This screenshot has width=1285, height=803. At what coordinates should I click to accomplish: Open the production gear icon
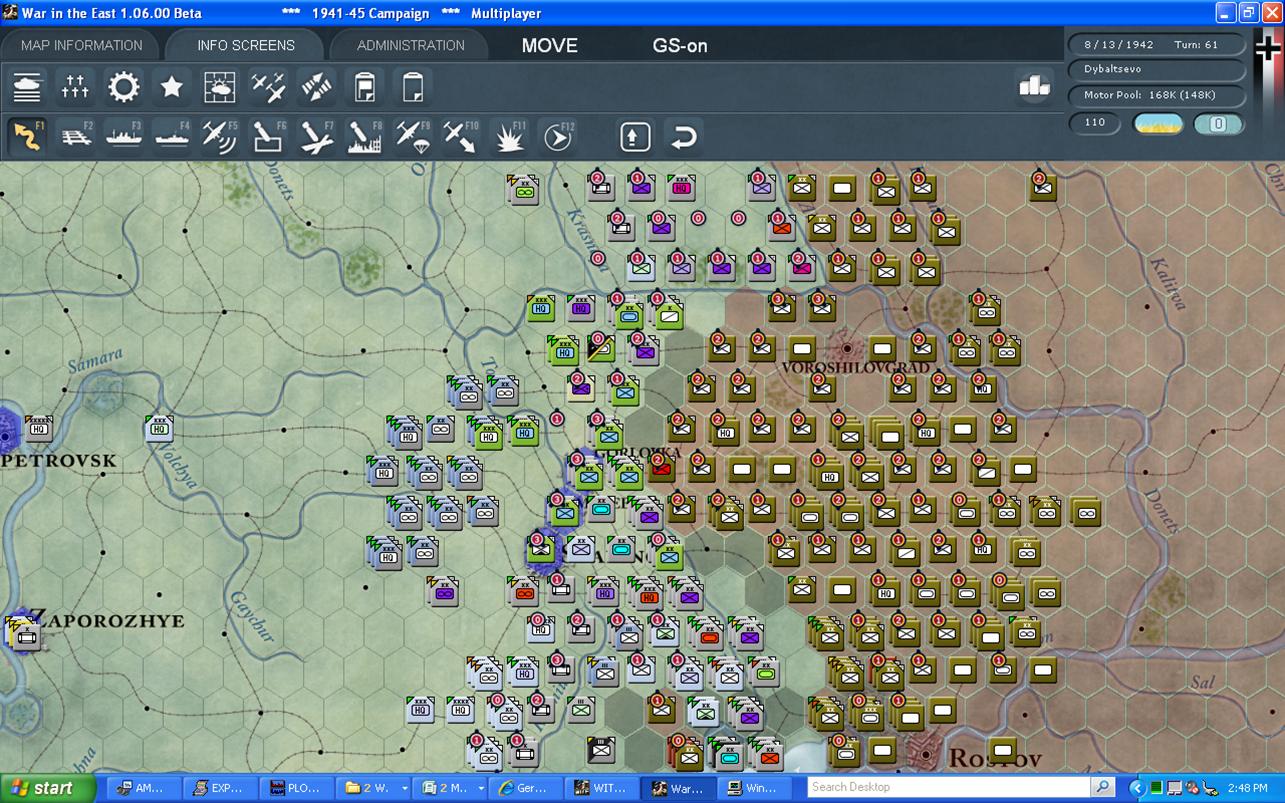(124, 88)
